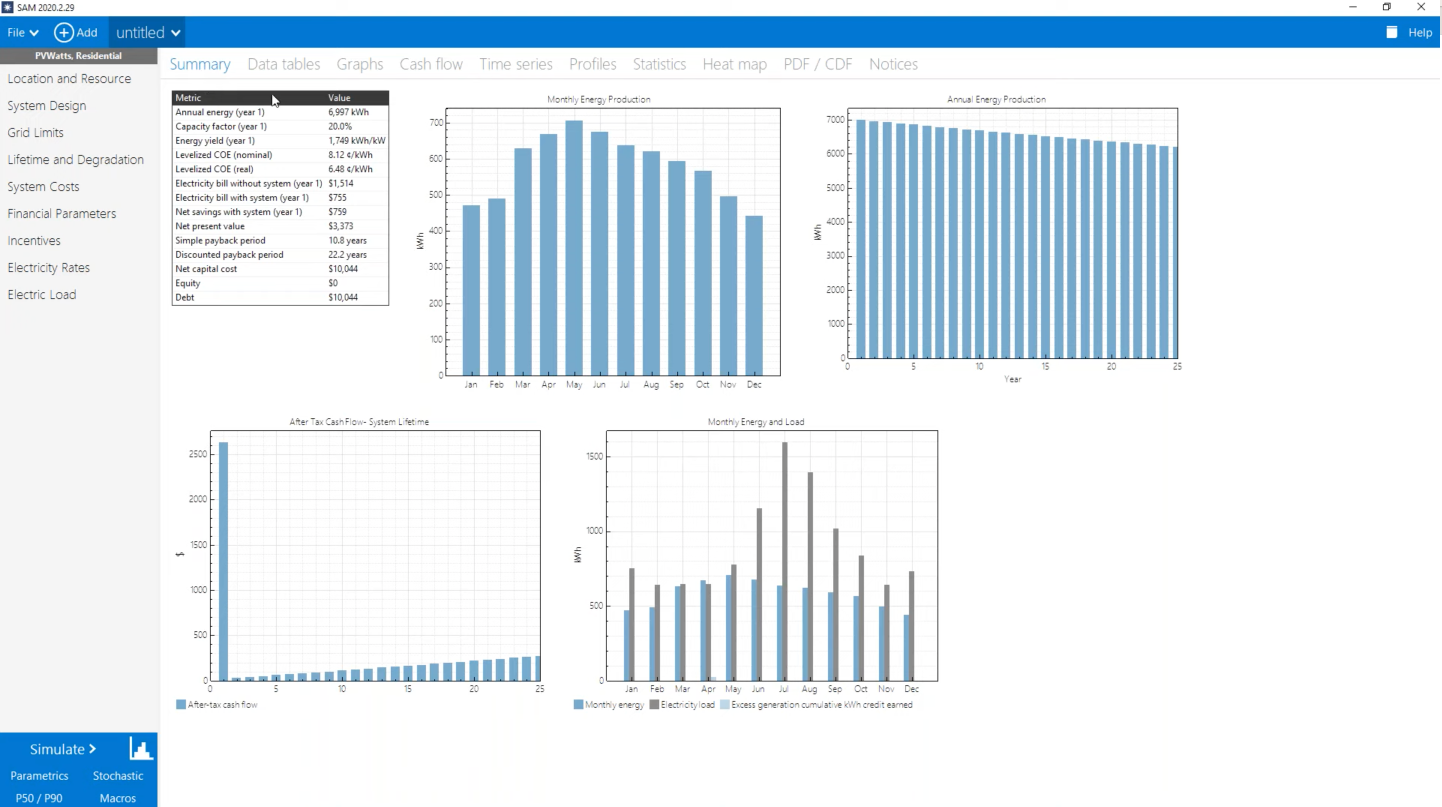The width and height of the screenshot is (1442, 807).
Task: Open the Electricity Rates input page
Action: coord(49,268)
